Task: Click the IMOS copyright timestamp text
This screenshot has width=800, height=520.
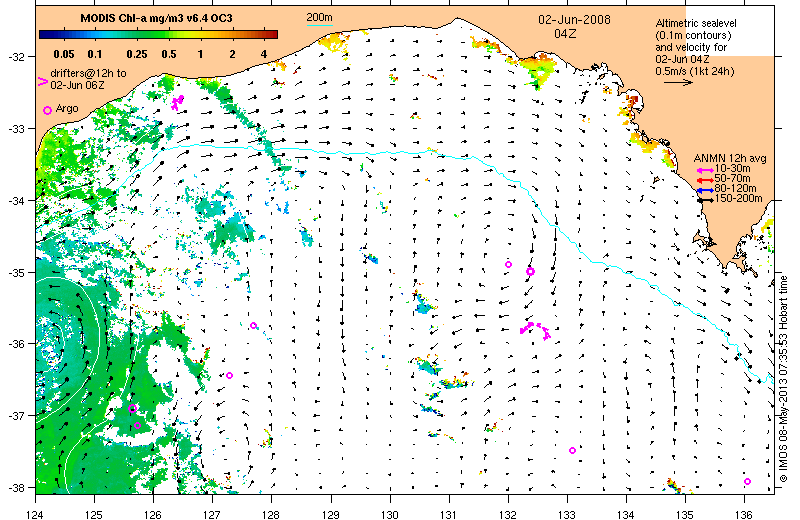Action: point(784,379)
